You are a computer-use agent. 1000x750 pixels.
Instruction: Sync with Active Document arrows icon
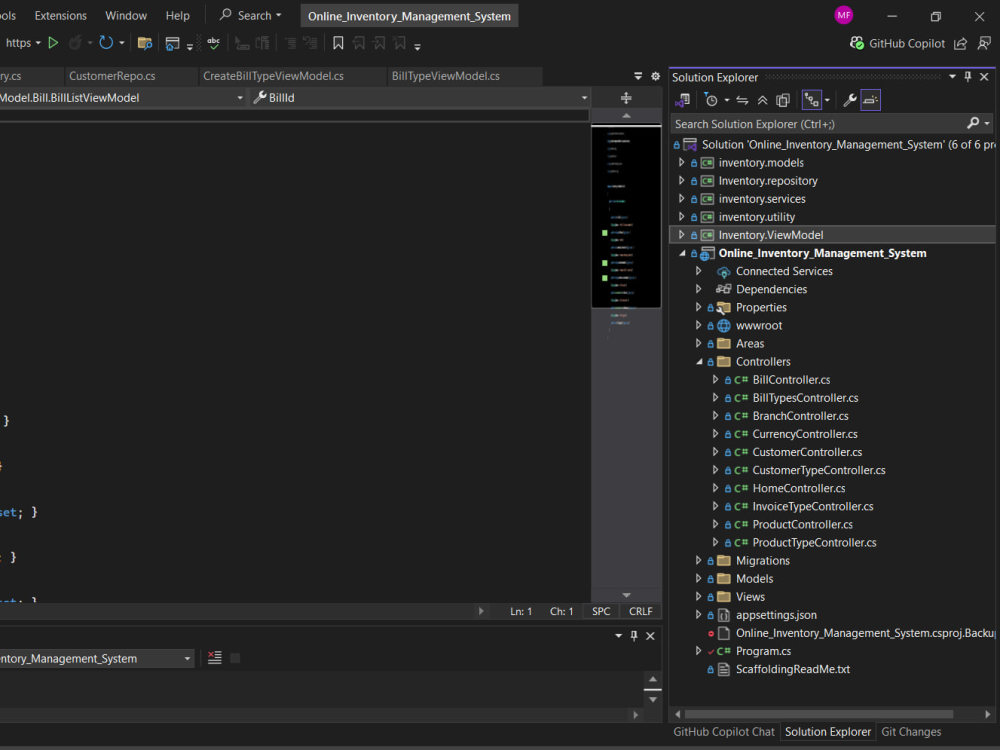pos(742,100)
